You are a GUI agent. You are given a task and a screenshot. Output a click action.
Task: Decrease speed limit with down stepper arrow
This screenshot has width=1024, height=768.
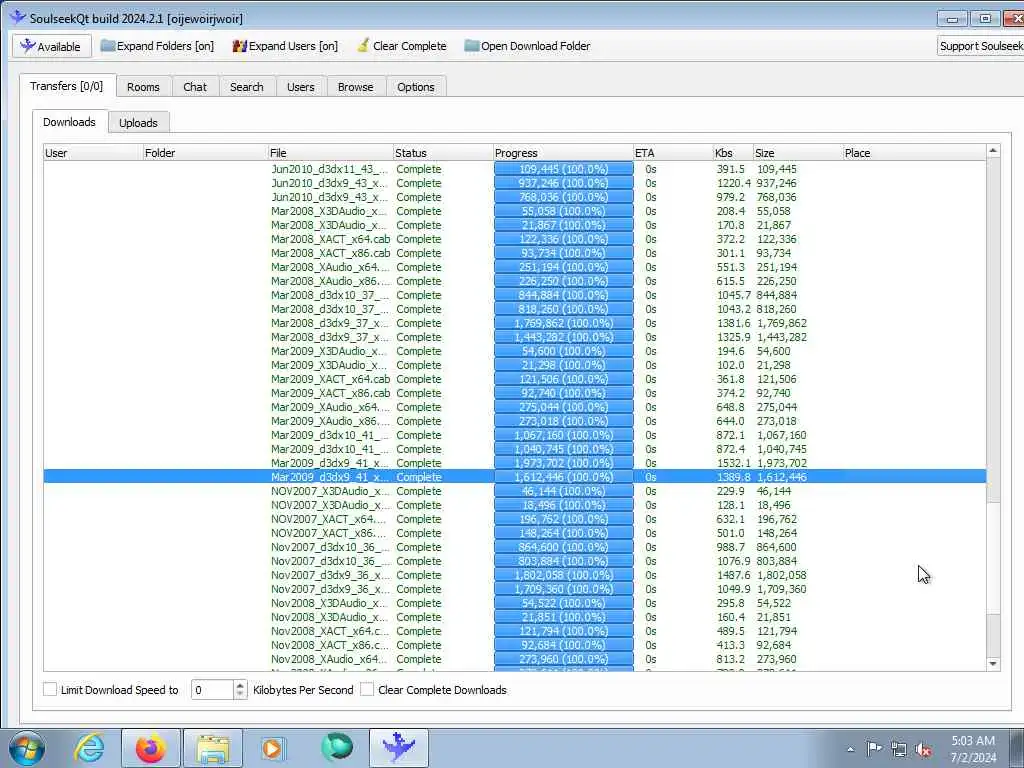pos(240,695)
